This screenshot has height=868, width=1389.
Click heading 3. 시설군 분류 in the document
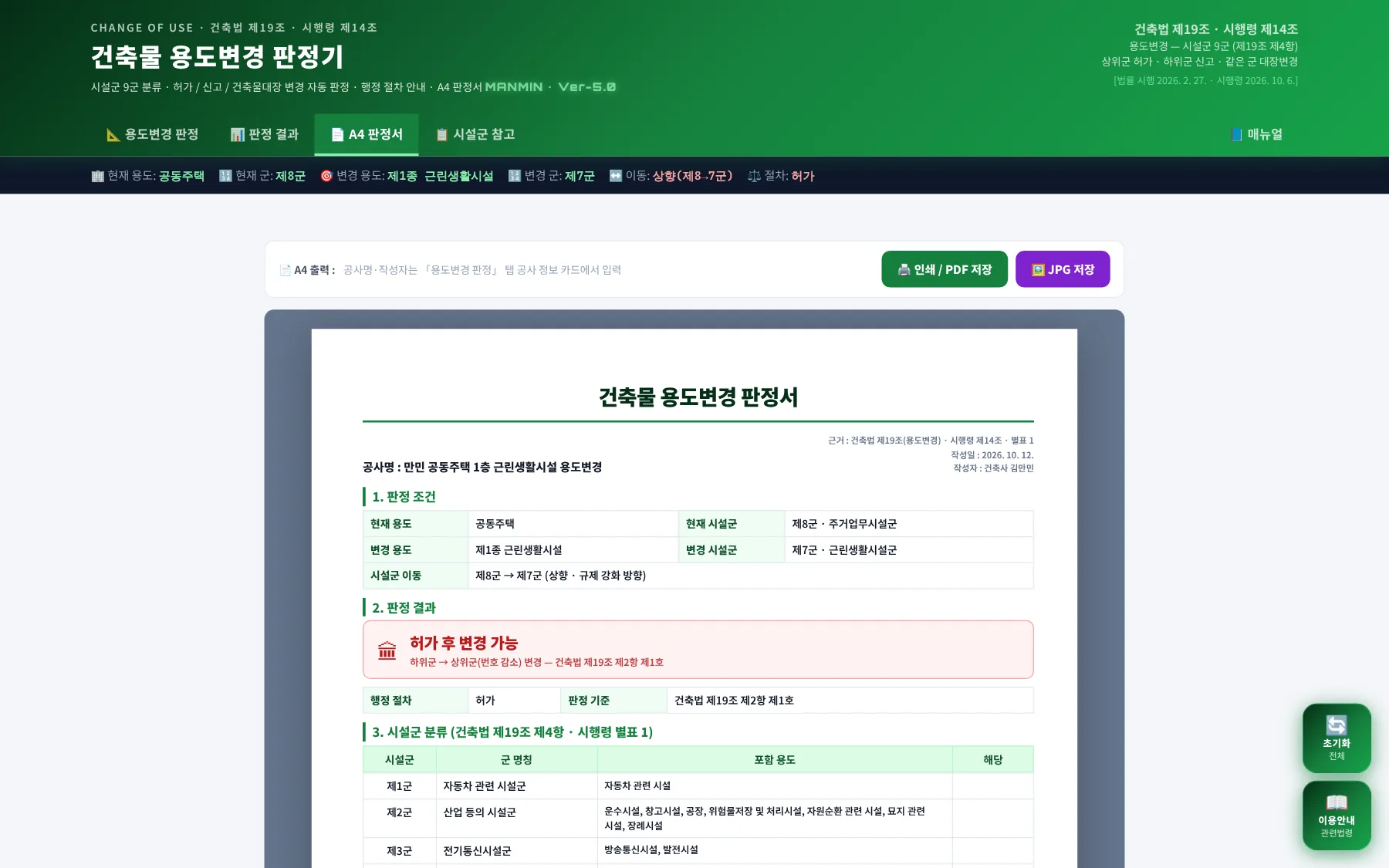[x=512, y=731]
